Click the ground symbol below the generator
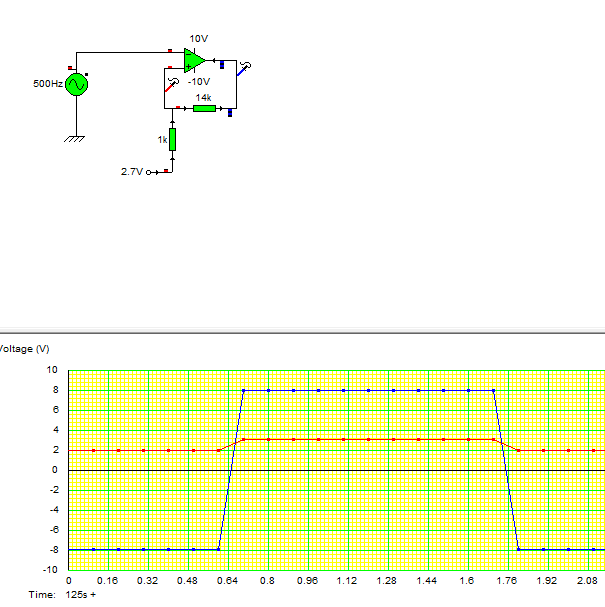 coord(74,139)
